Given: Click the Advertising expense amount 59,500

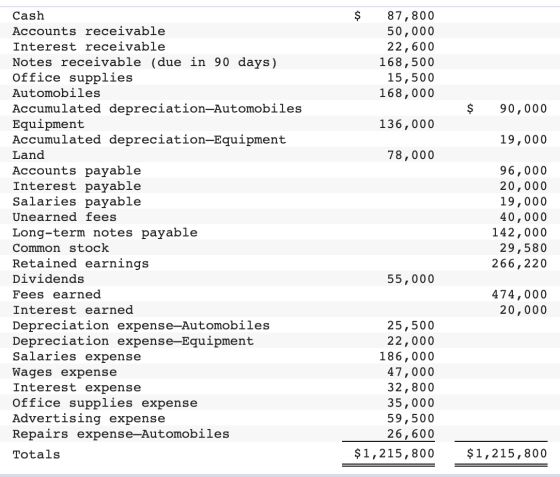Looking at the screenshot, I should [x=411, y=418].
